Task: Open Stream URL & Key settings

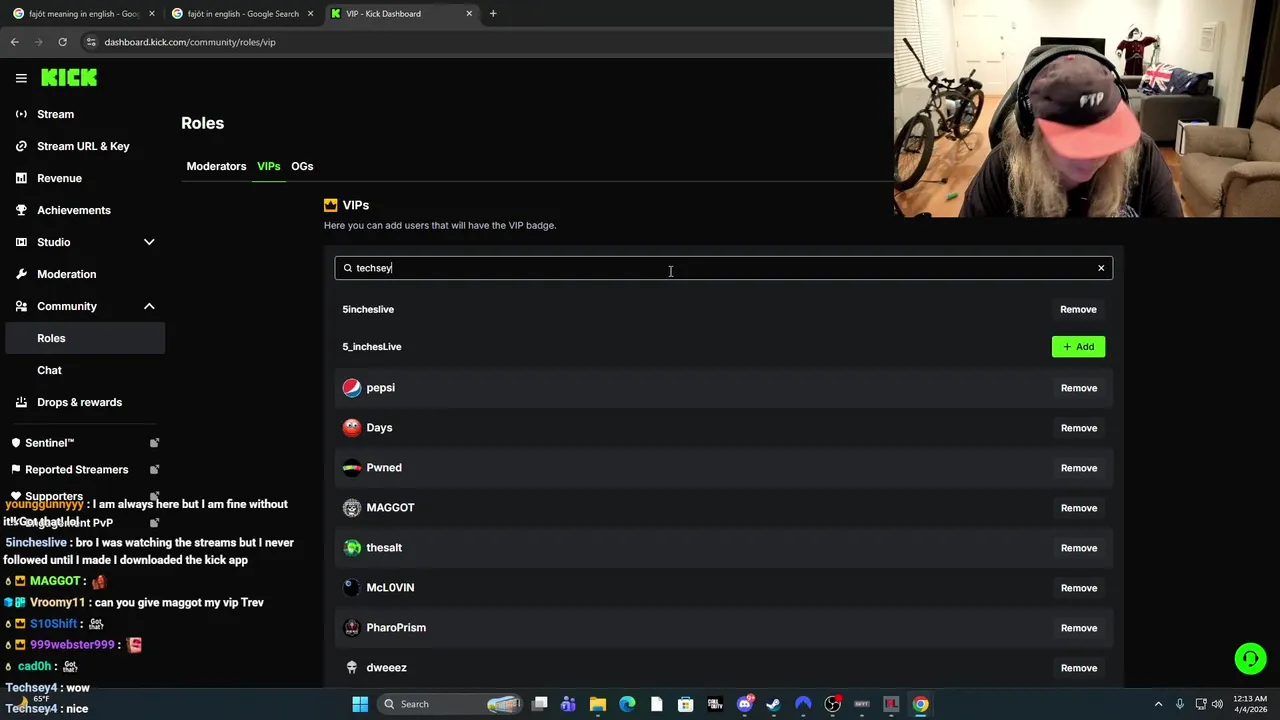Action: point(83,146)
